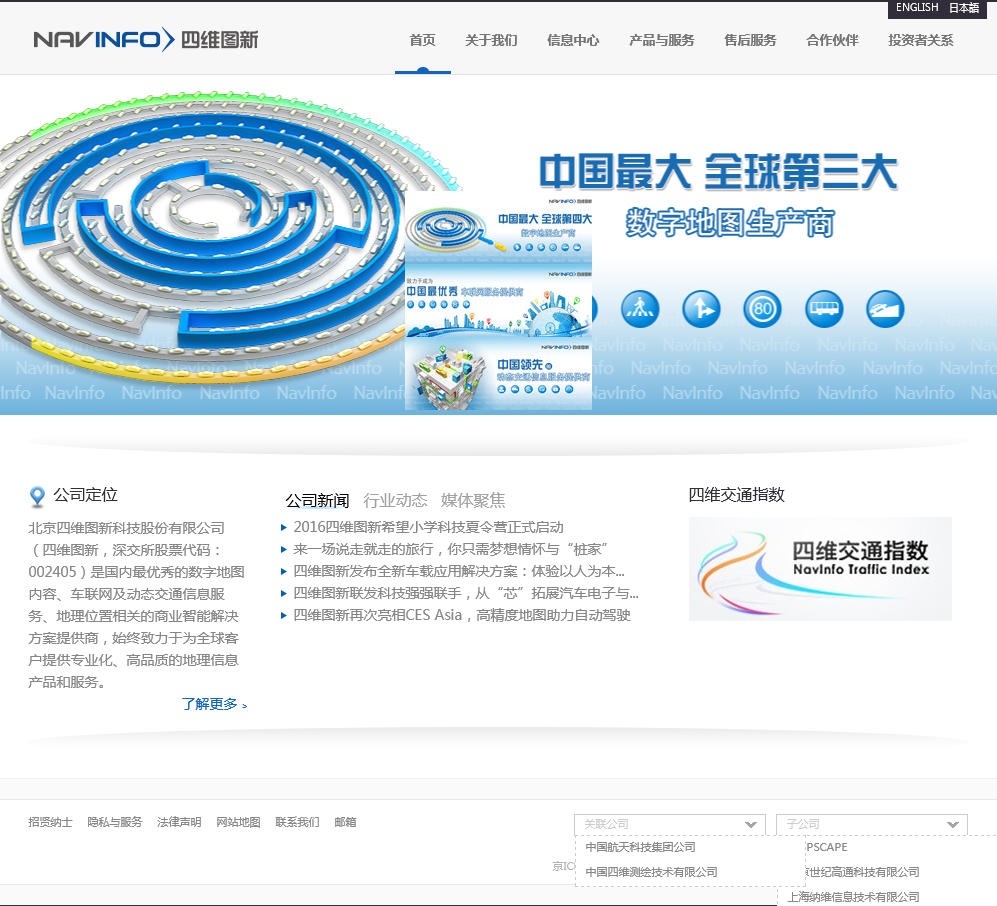The height and width of the screenshot is (906, 997).
Task: Open news 四维图新发布全新车载应用解决方案
Action: [458, 571]
